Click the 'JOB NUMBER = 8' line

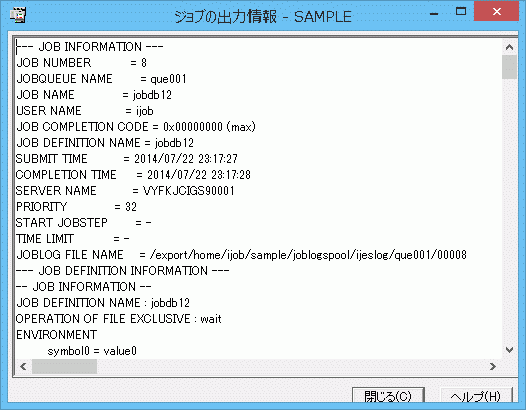tap(82, 63)
